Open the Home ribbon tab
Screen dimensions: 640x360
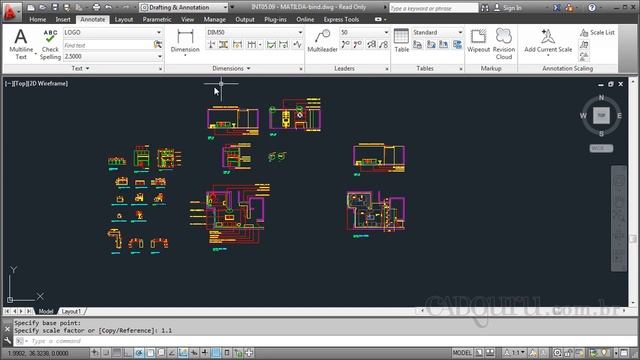pos(38,19)
